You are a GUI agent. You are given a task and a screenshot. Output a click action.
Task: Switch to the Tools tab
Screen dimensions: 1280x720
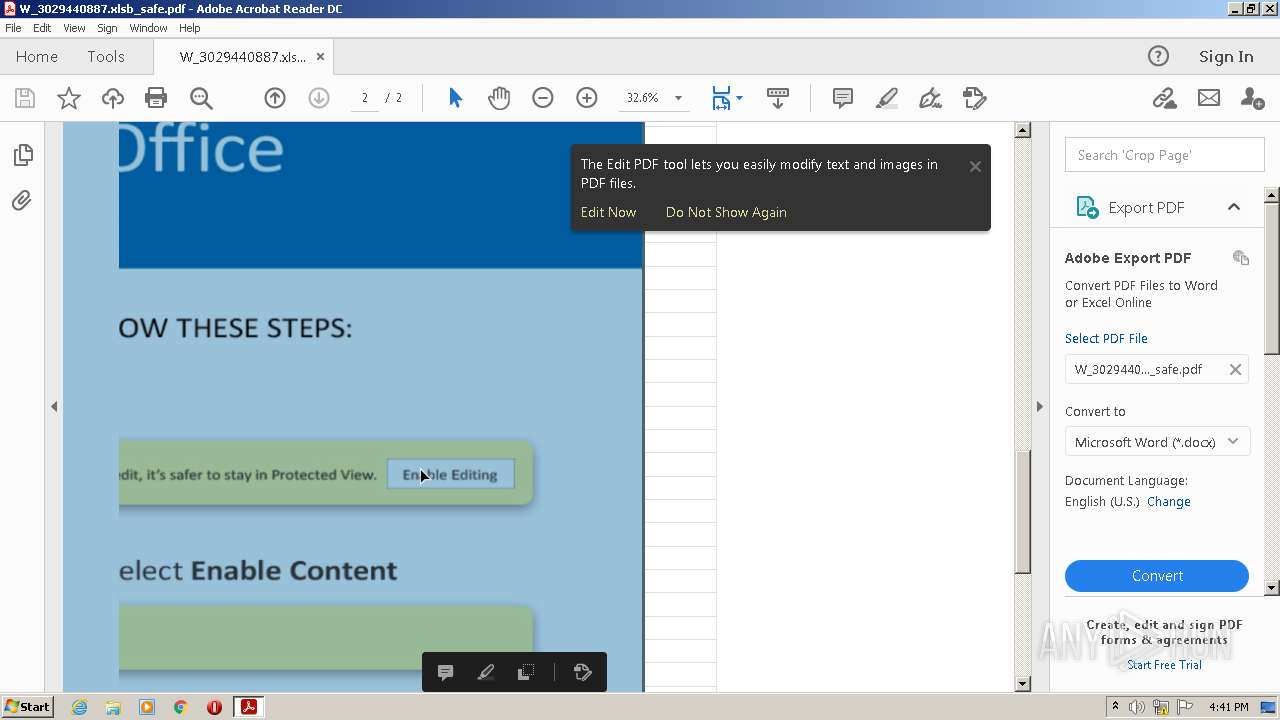(x=106, y=57)
